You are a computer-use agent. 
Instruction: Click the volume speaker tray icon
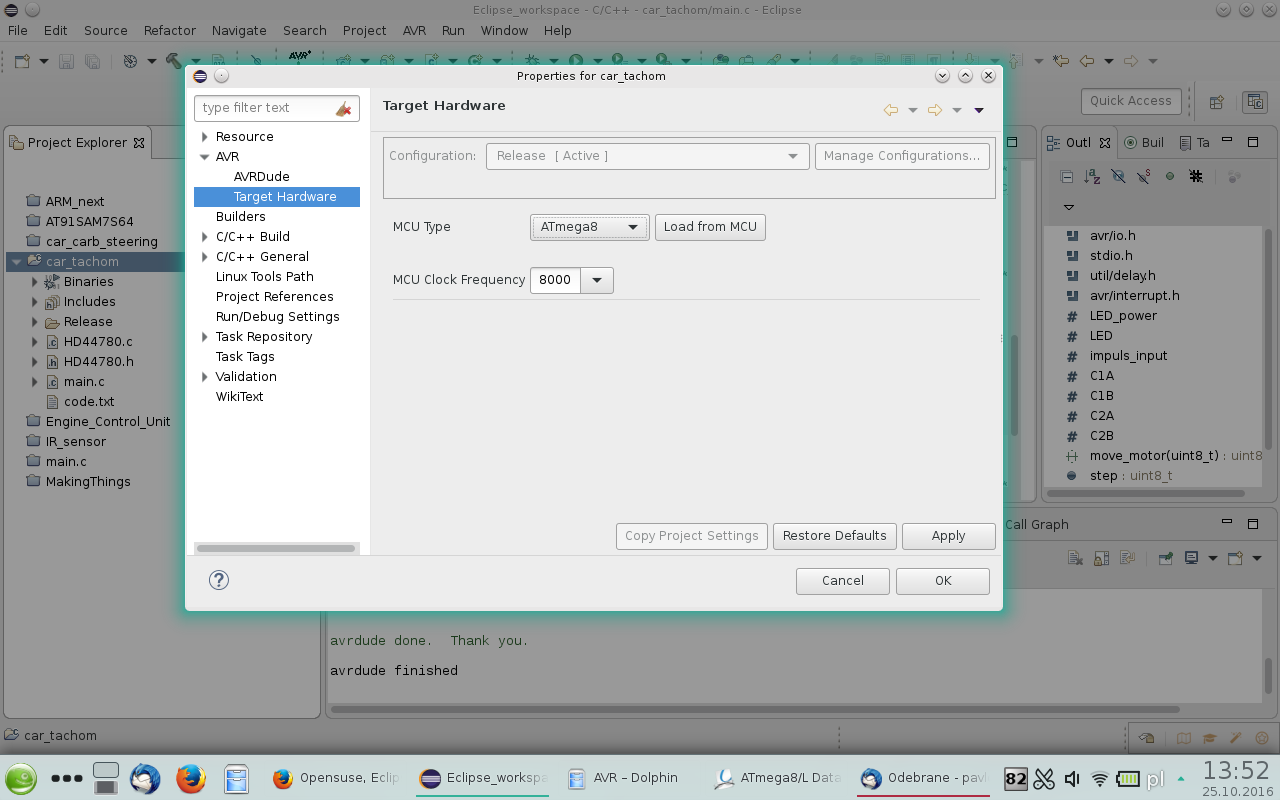1072,779
